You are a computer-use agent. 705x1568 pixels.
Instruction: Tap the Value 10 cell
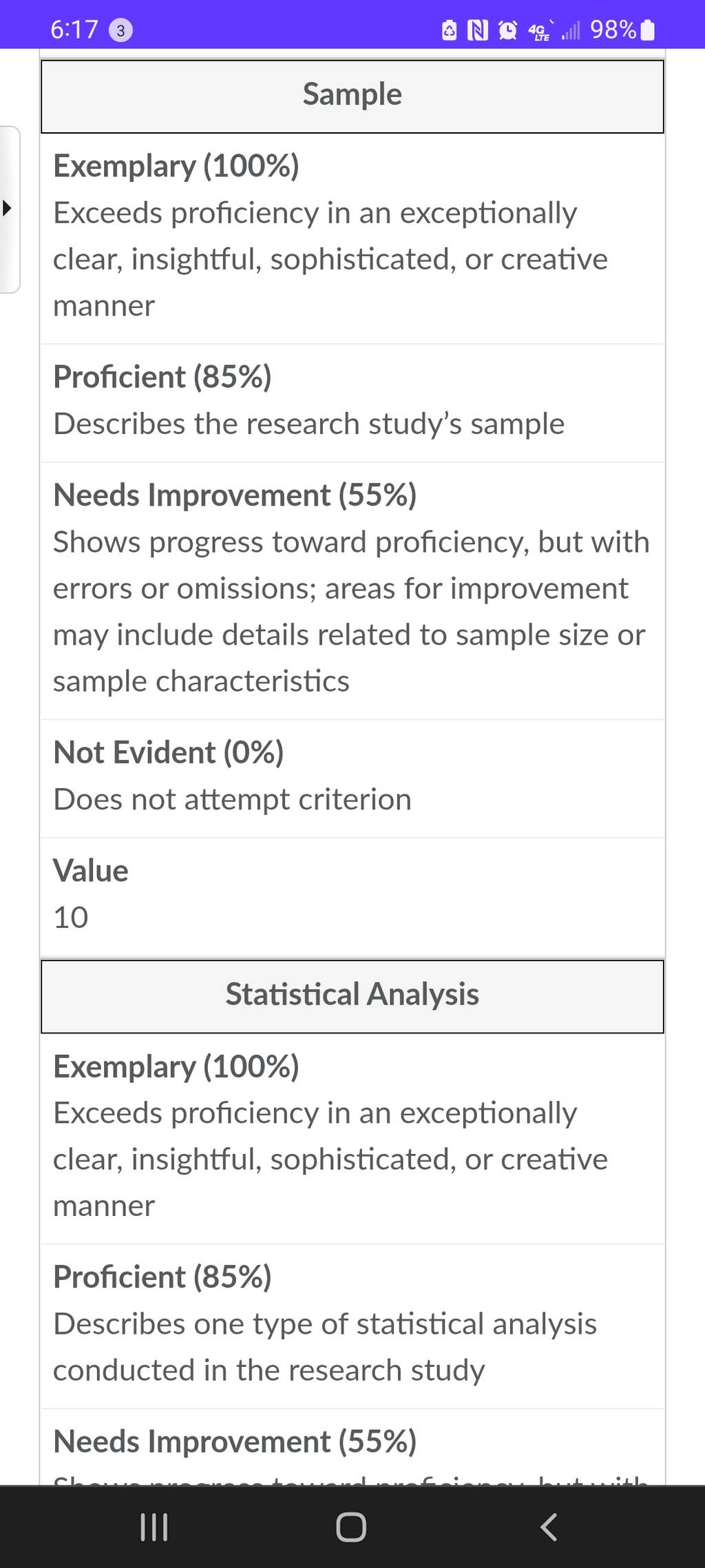(x=352, y=897)
